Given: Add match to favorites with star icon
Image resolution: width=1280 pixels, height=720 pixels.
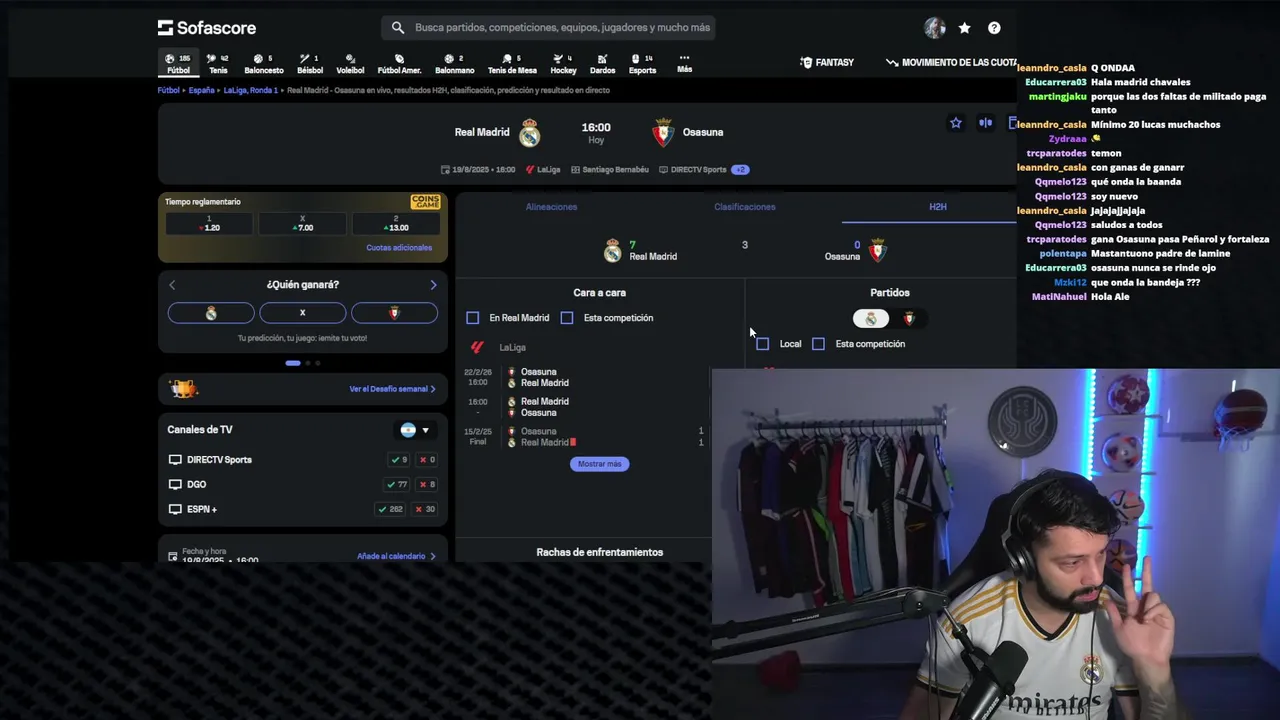Looking at the screenshot, I should [956, 123].
